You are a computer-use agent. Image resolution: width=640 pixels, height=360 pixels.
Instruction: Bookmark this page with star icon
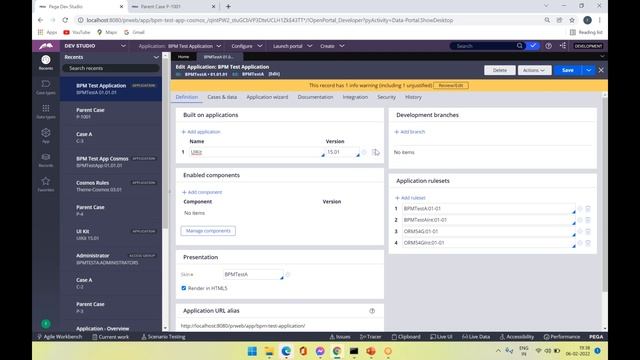572,20
